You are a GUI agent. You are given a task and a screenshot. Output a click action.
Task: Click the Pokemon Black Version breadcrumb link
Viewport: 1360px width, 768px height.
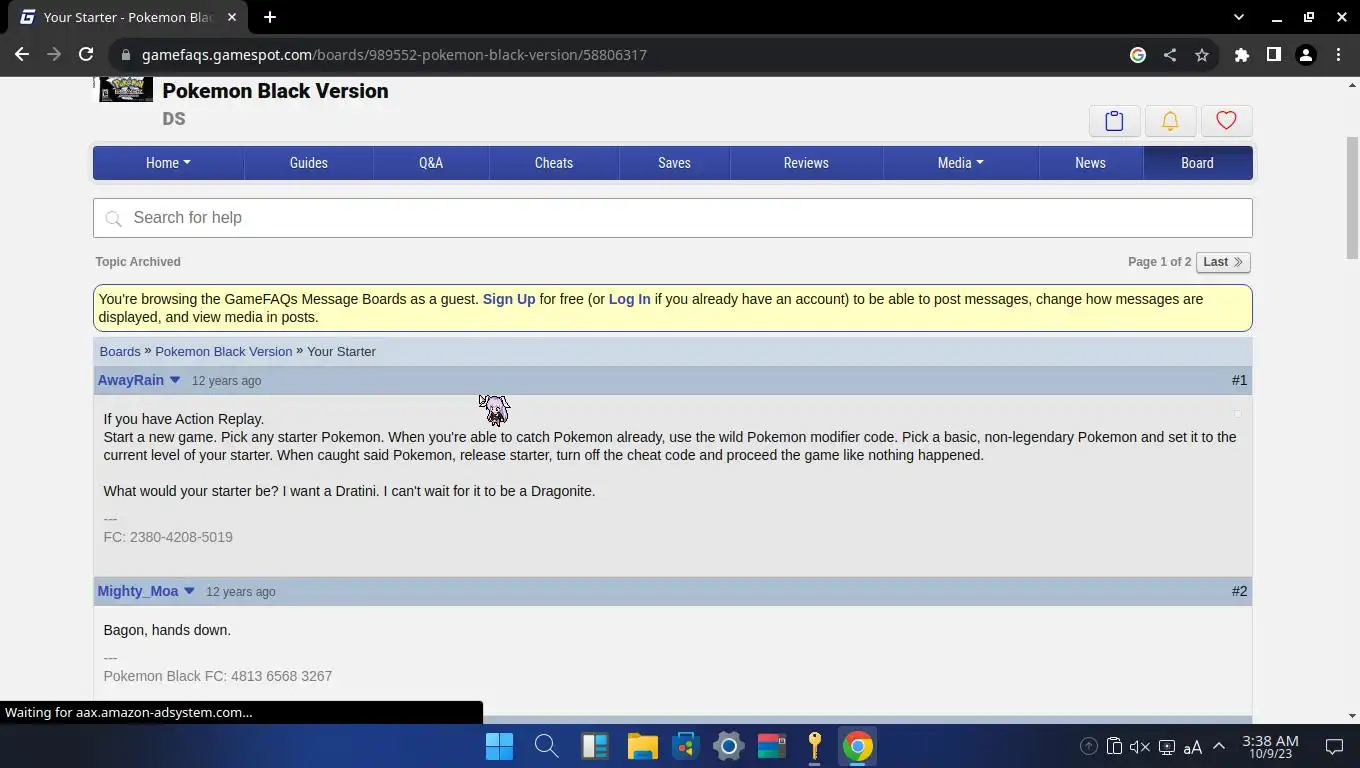[x=224, y=351]
